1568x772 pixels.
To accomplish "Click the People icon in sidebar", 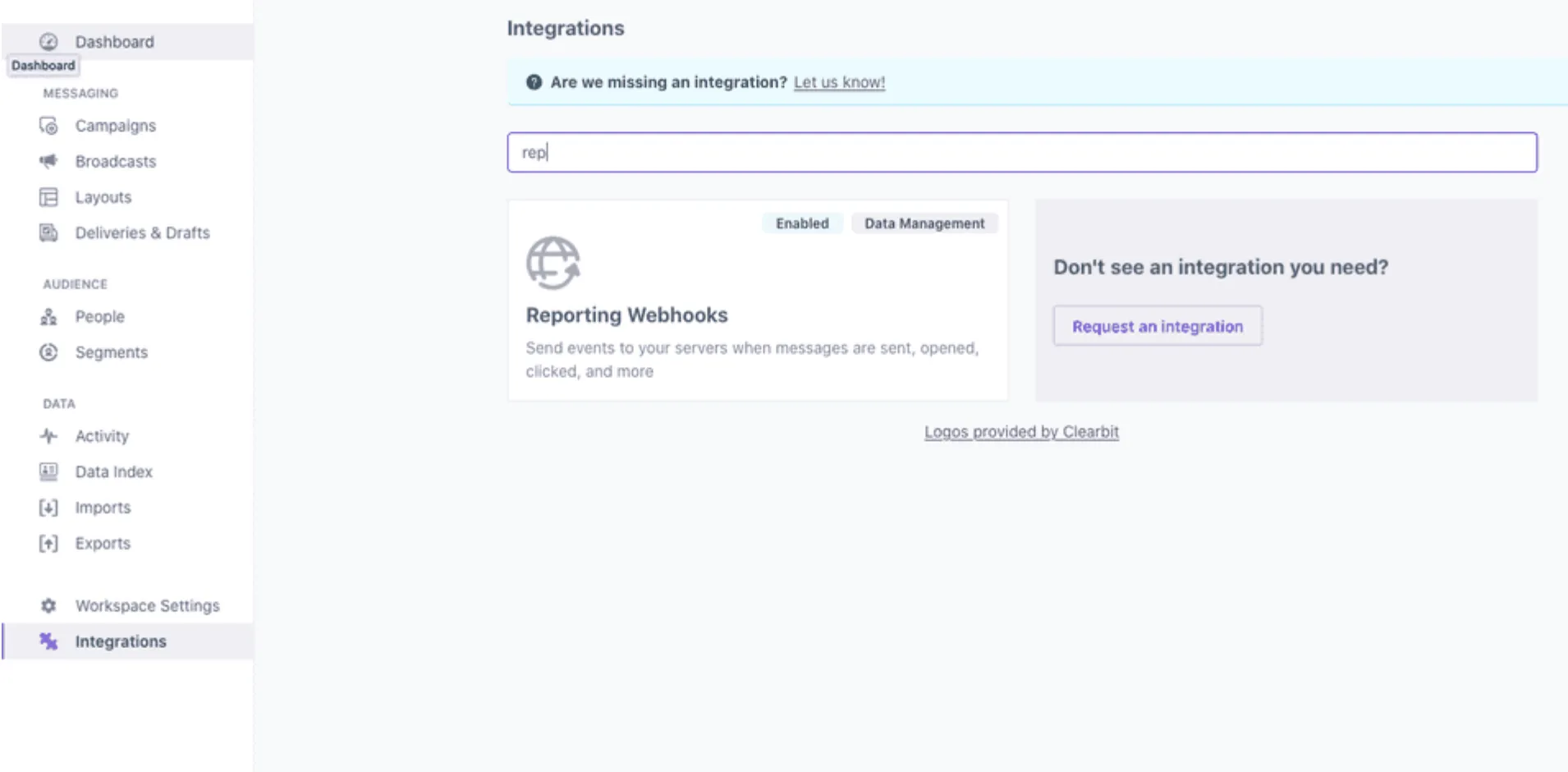I will click(48, 316).
